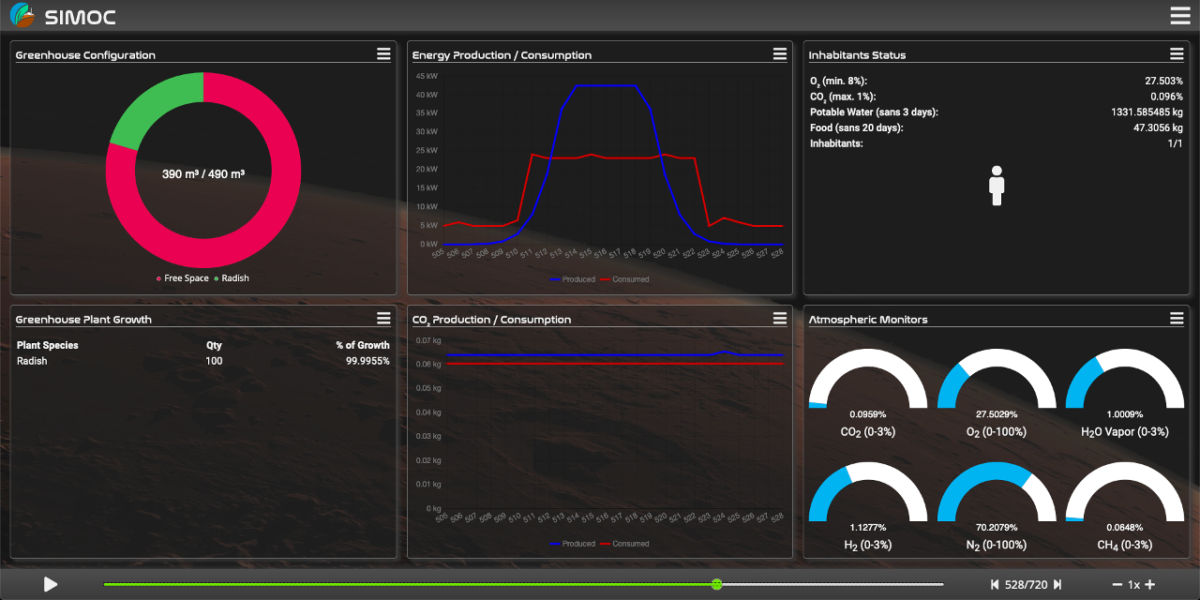
Task: Open Energy Production / Consumption panel menu
Action: [780, 54]
